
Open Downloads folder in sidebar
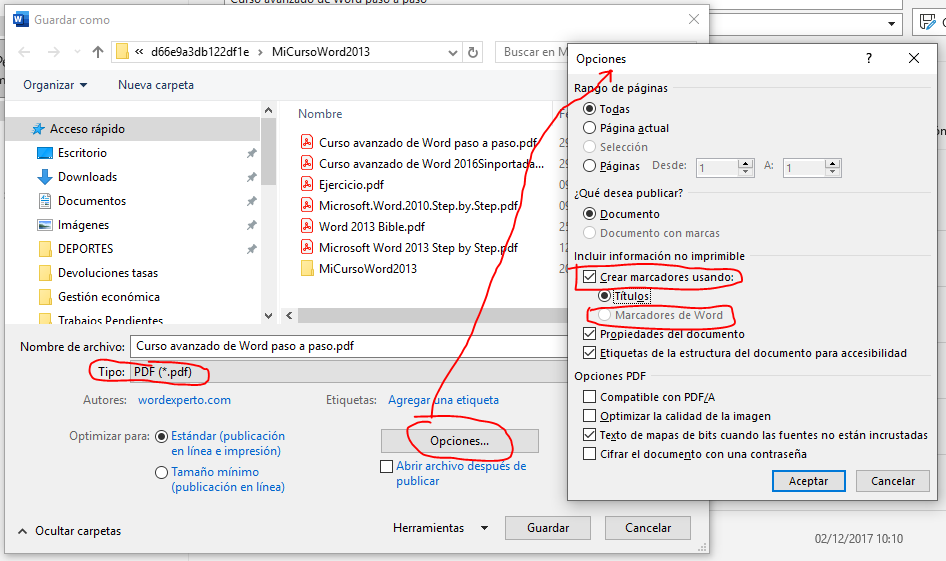(87, 177)
